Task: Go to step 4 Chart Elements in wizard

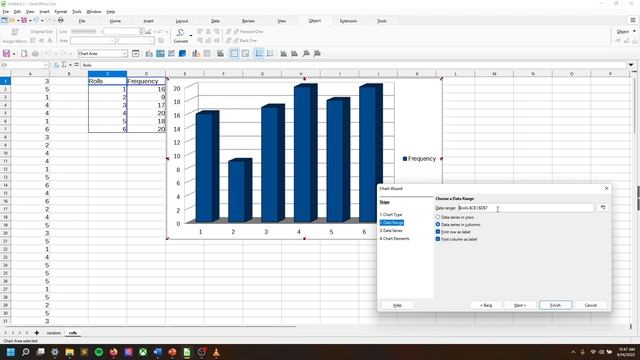Action: pos(394,238)
